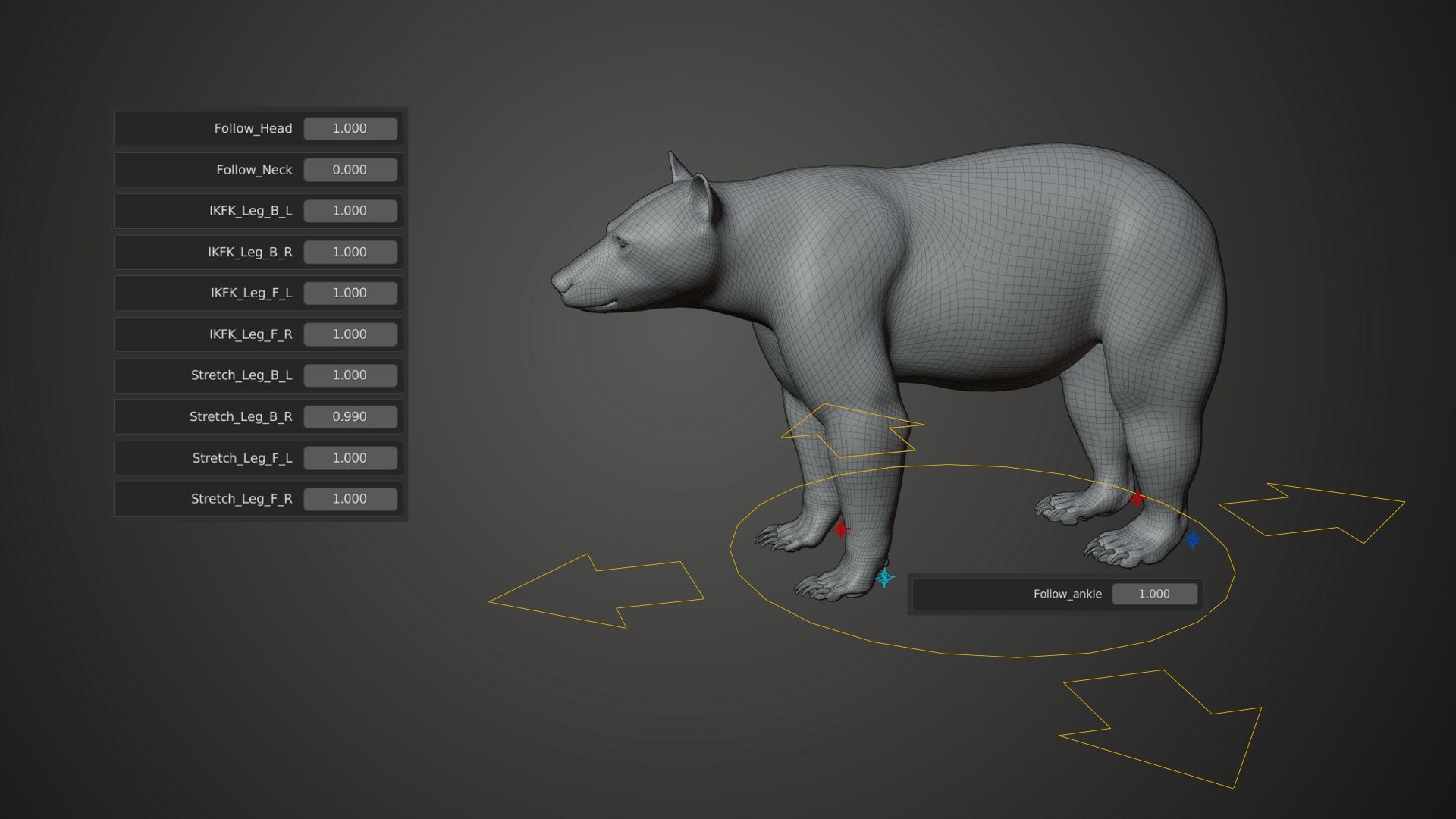The image size is (1456, 819).
Task: Select the red rear ankle controller
Action: tap(1136, 498)
